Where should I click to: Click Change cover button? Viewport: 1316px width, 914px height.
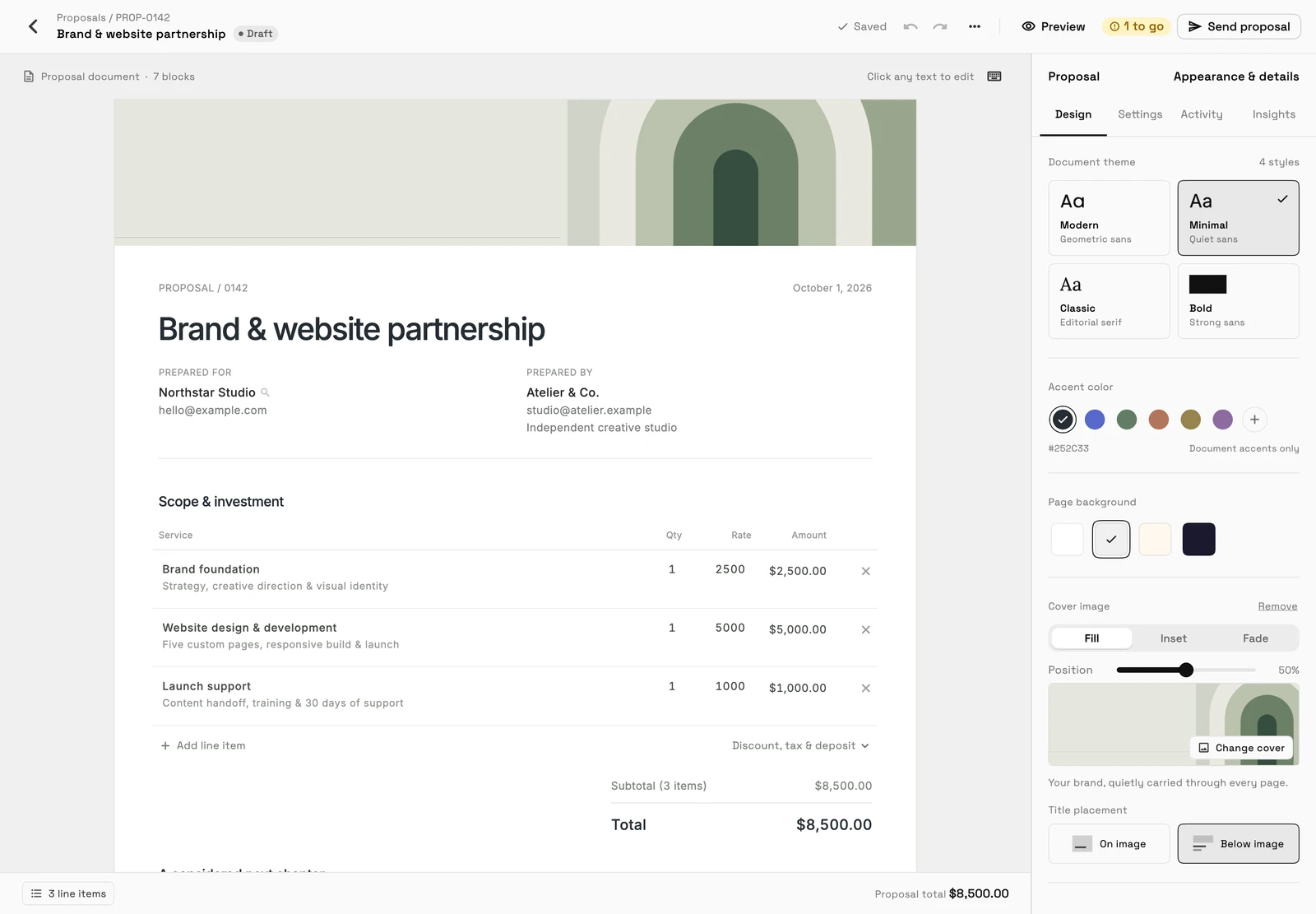point(1241,748)
